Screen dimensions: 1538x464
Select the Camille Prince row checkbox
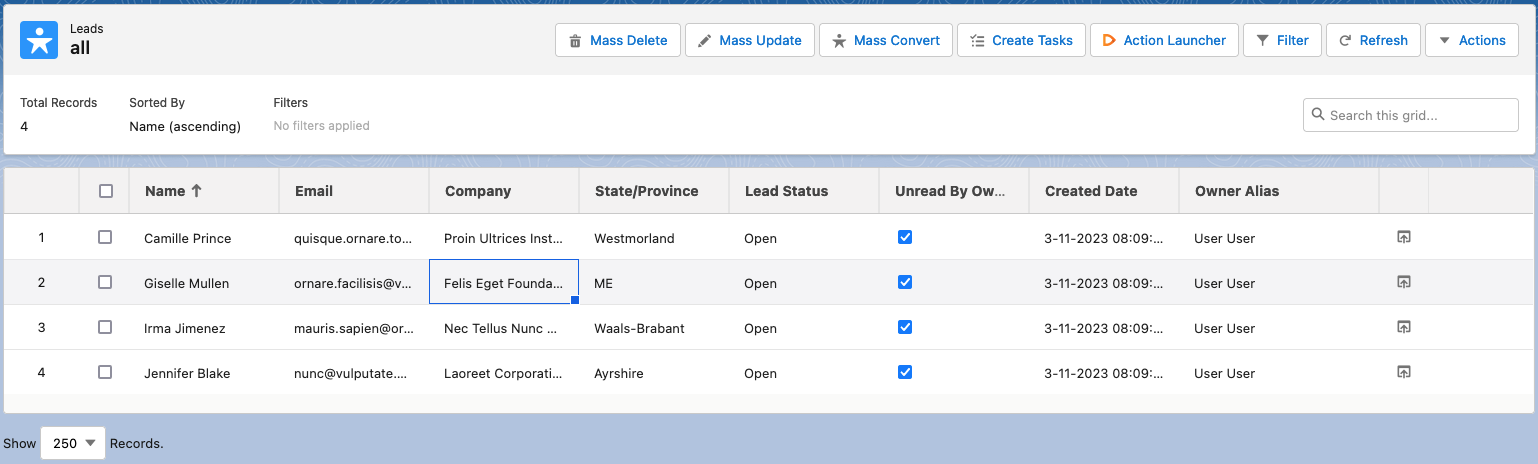tap(105, 237)
